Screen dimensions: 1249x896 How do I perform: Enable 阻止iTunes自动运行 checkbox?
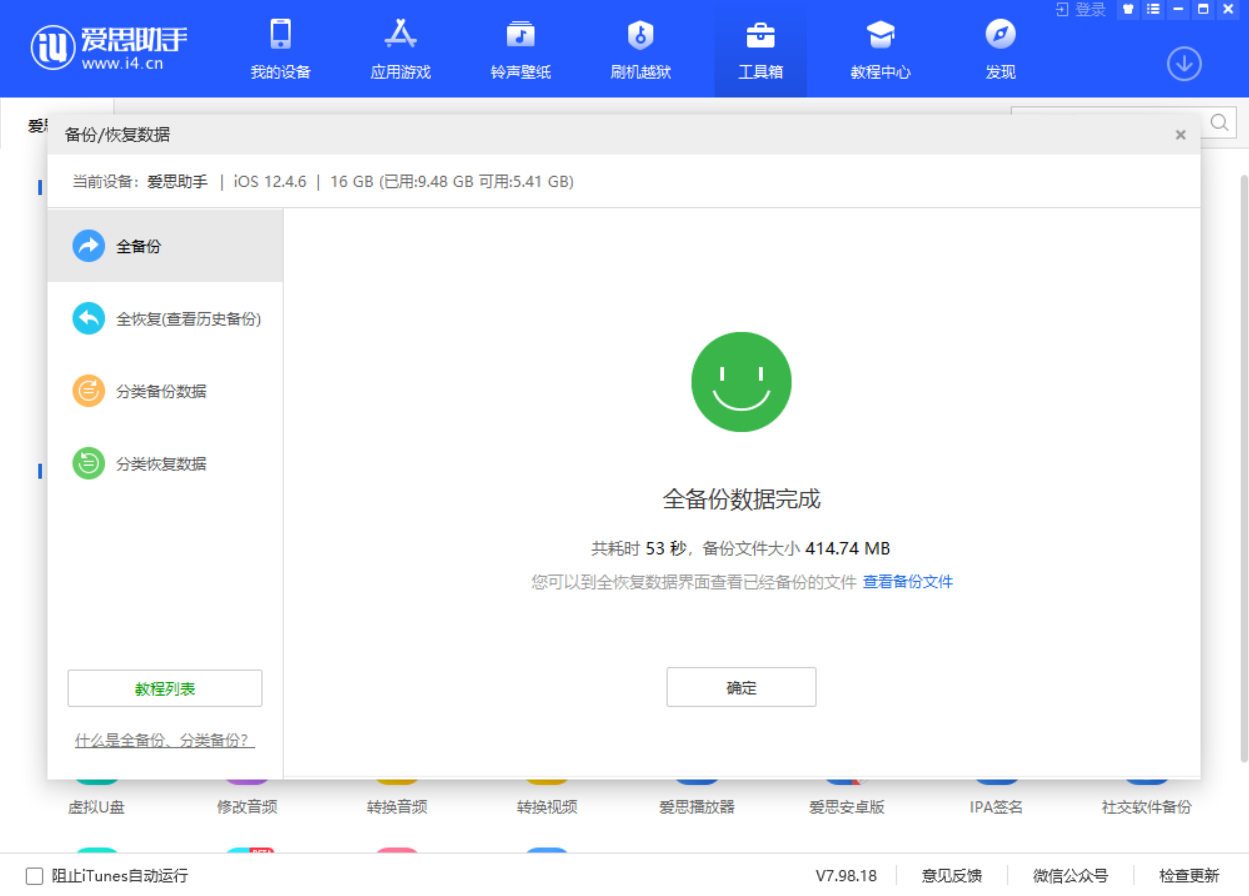coord(31,875)
